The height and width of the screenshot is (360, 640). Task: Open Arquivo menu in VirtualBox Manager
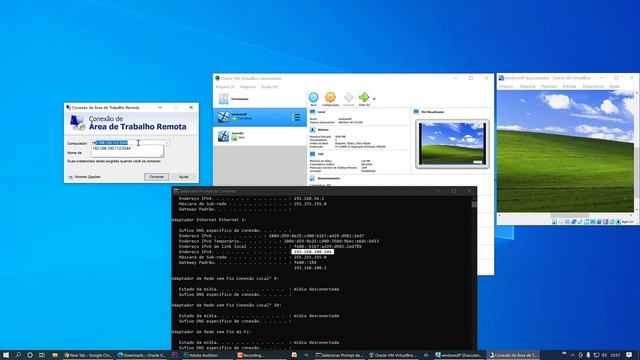tap(225, 87)
